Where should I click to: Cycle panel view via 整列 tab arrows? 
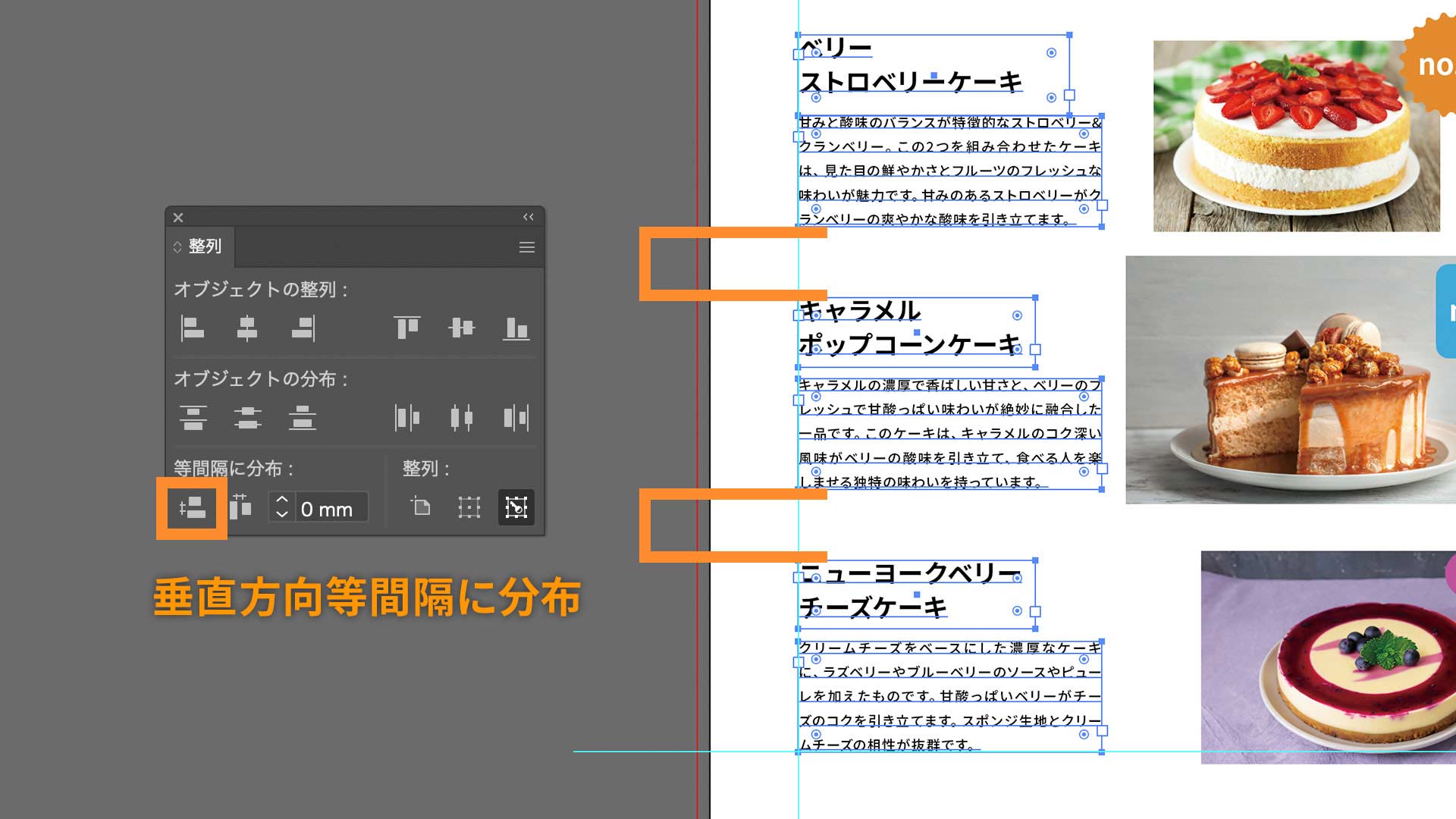(x=177, y=247)
